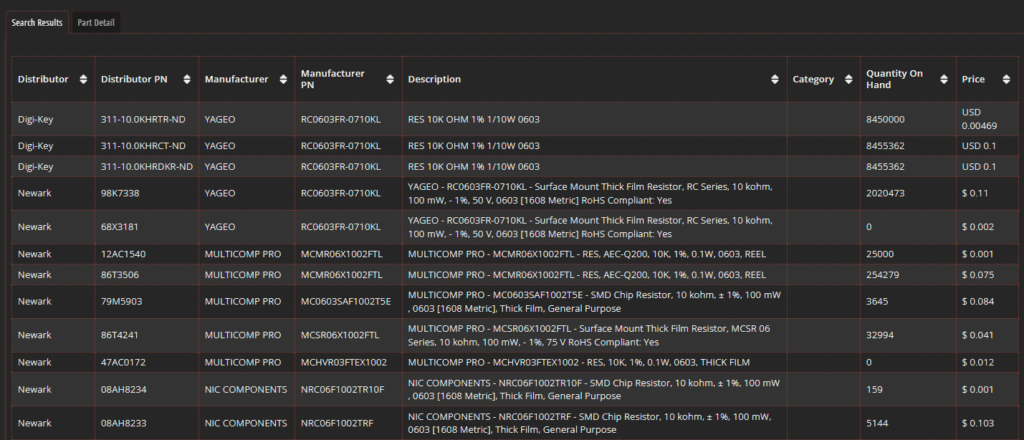Click Newark part 98K7338
Viewport: 1024px width, 440px height.
click(x=120, y=193)
